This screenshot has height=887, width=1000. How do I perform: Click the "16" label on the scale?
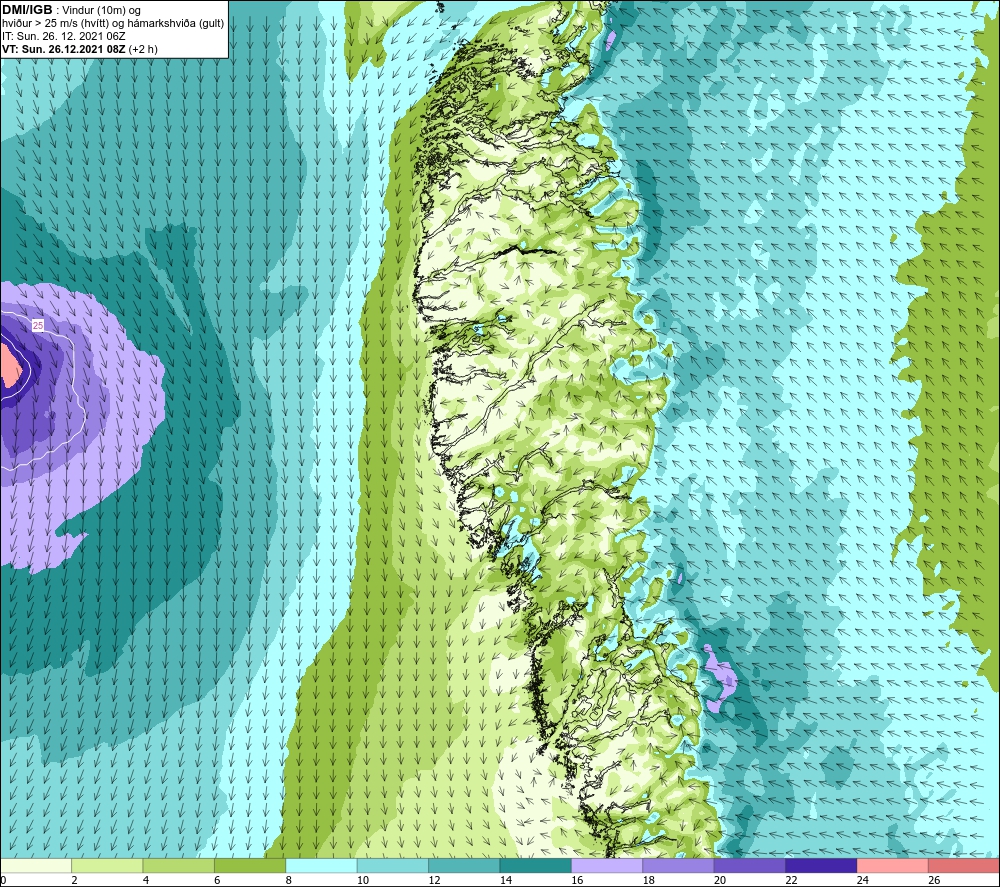click(x=577, y=880)
